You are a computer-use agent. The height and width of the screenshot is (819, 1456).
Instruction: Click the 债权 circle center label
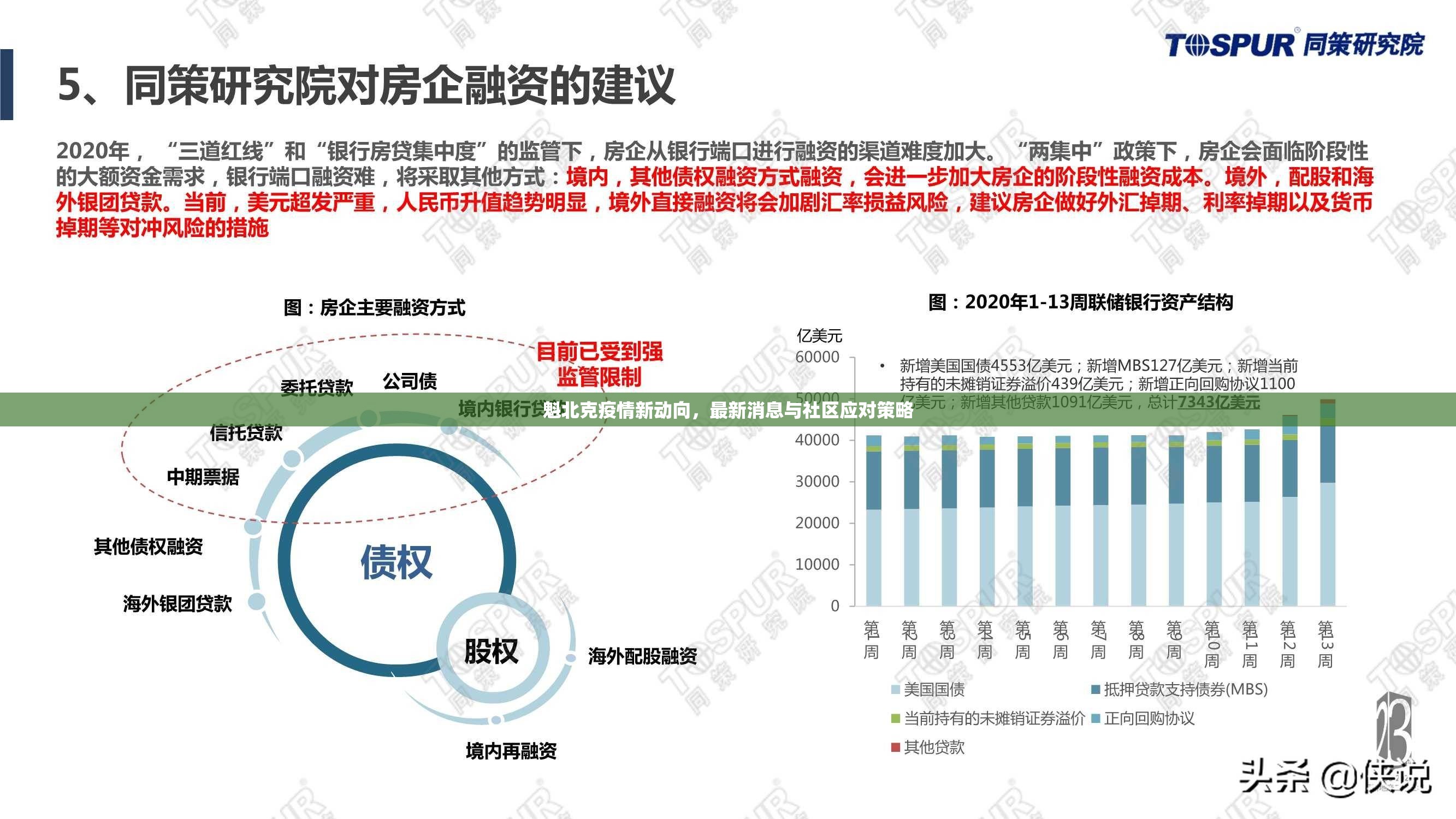[x=397, y=562]
